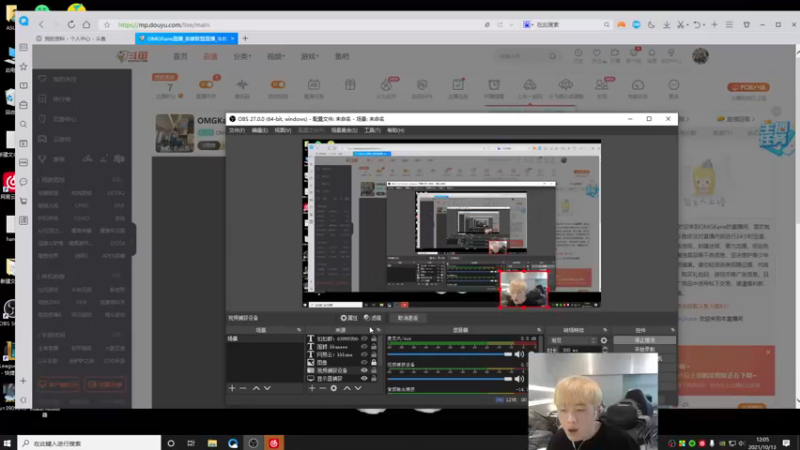Open the transition type dropdown in OBS
Screen dimensions: 800x450
(573, 340)
